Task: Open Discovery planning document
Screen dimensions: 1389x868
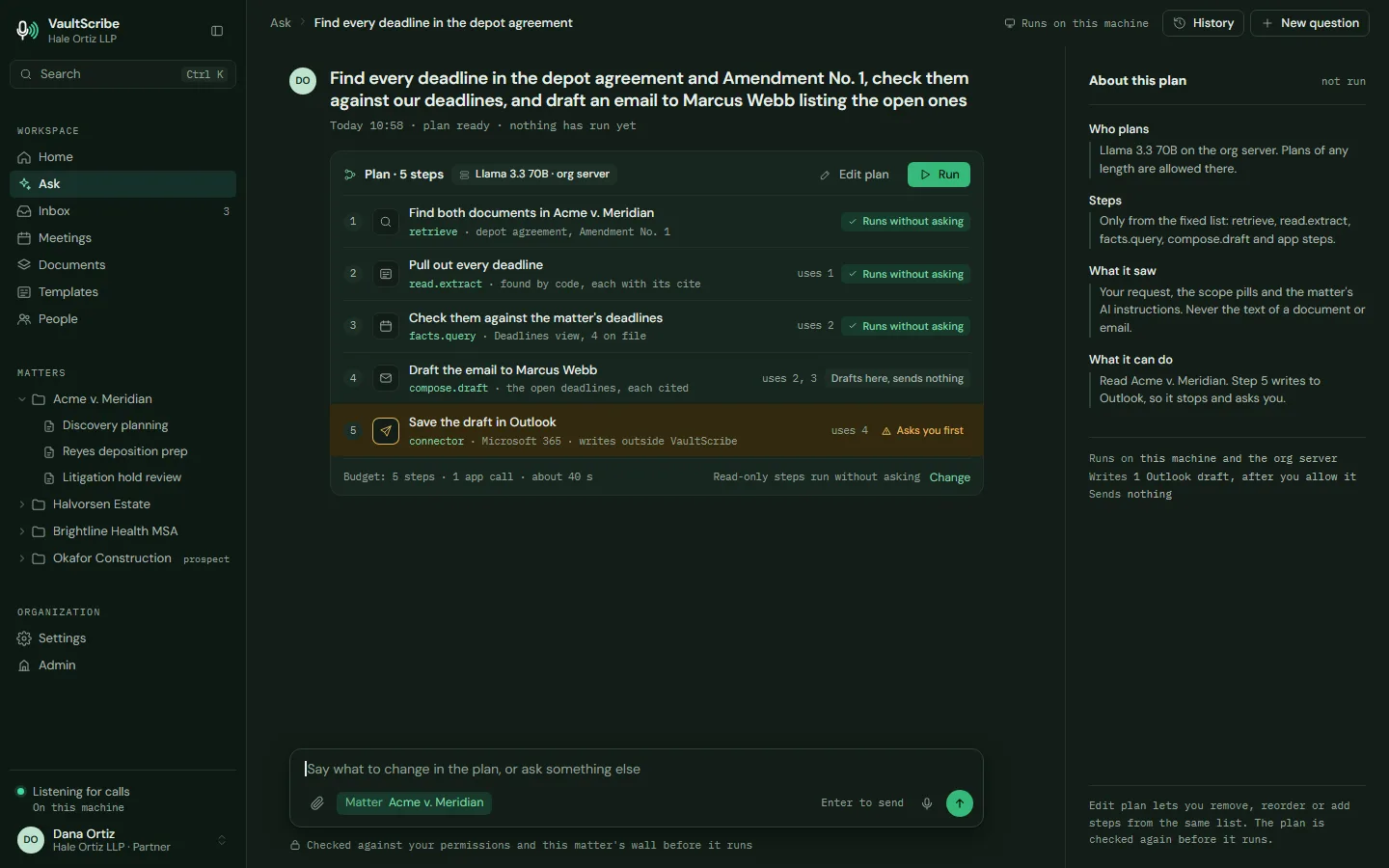Action: (115, 425)
